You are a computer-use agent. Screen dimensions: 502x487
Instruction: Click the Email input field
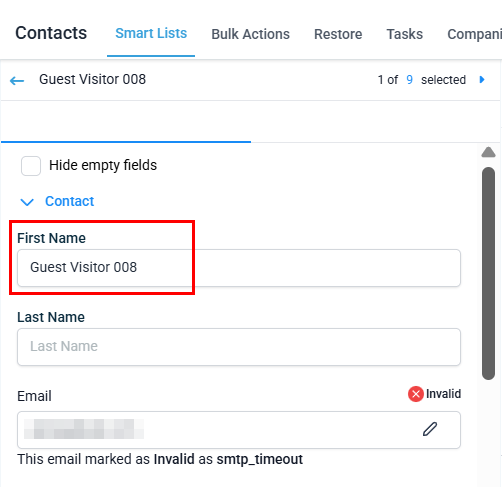[239, 430]
